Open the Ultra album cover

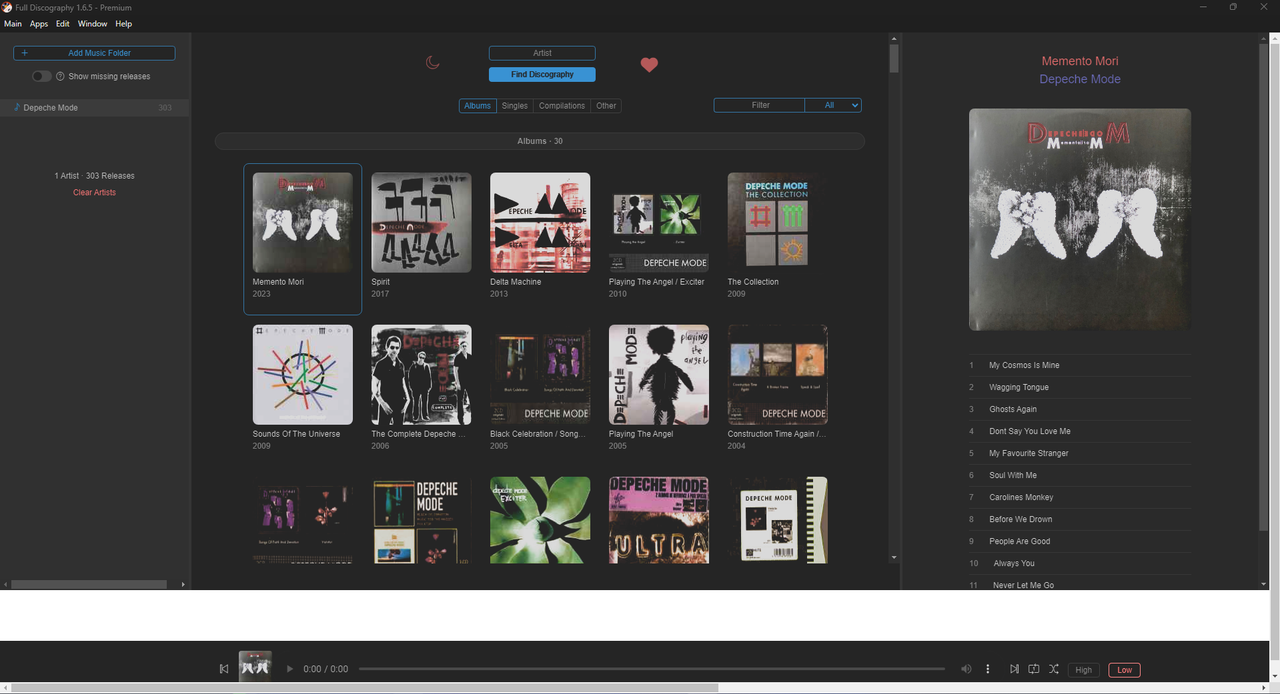659,520
